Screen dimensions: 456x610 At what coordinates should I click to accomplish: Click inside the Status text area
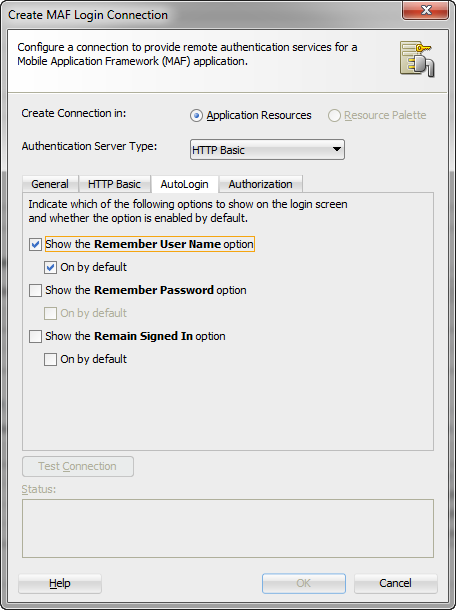pos(228,529)
